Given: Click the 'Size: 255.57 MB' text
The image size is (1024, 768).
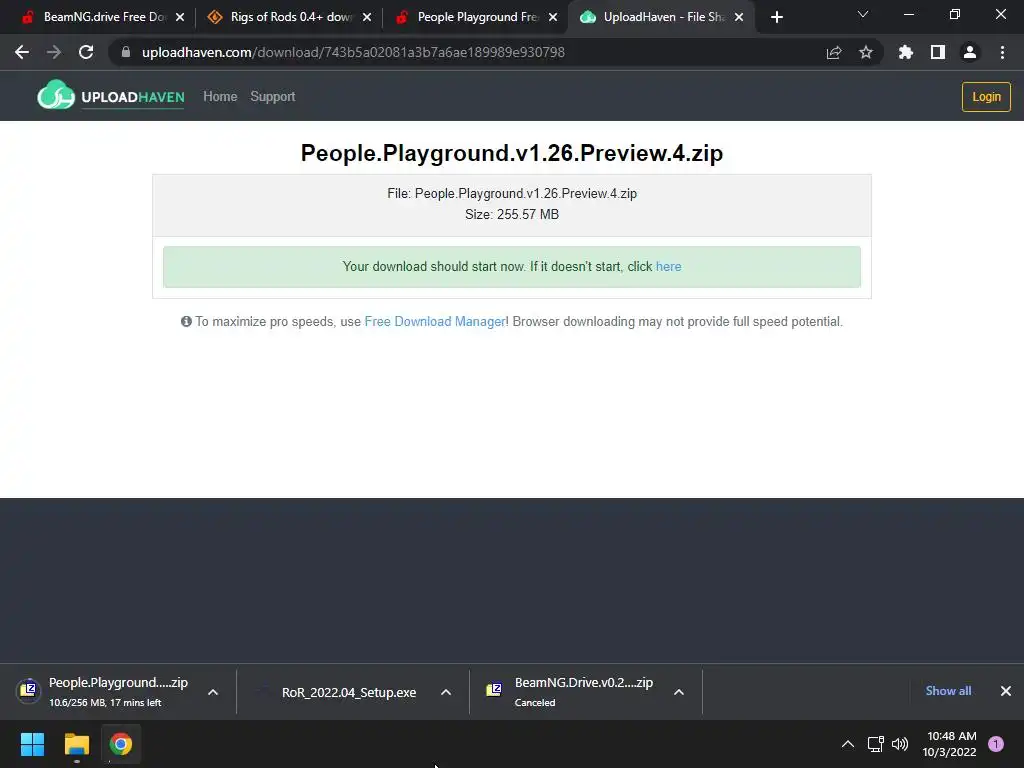Looking at the screenshot, I should (x=512, y=214).
